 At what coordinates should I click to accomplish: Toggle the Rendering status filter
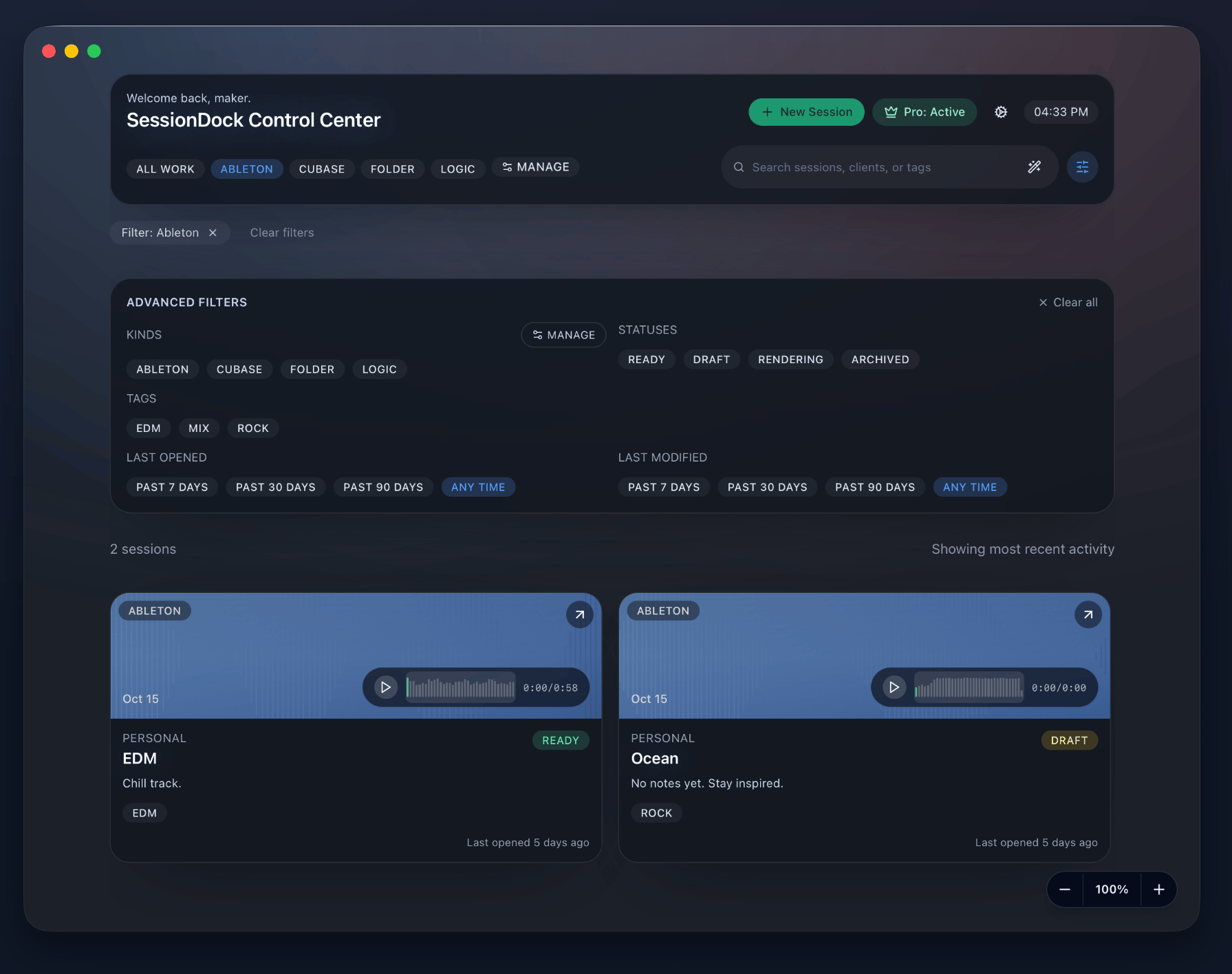(x=790, y=360)
